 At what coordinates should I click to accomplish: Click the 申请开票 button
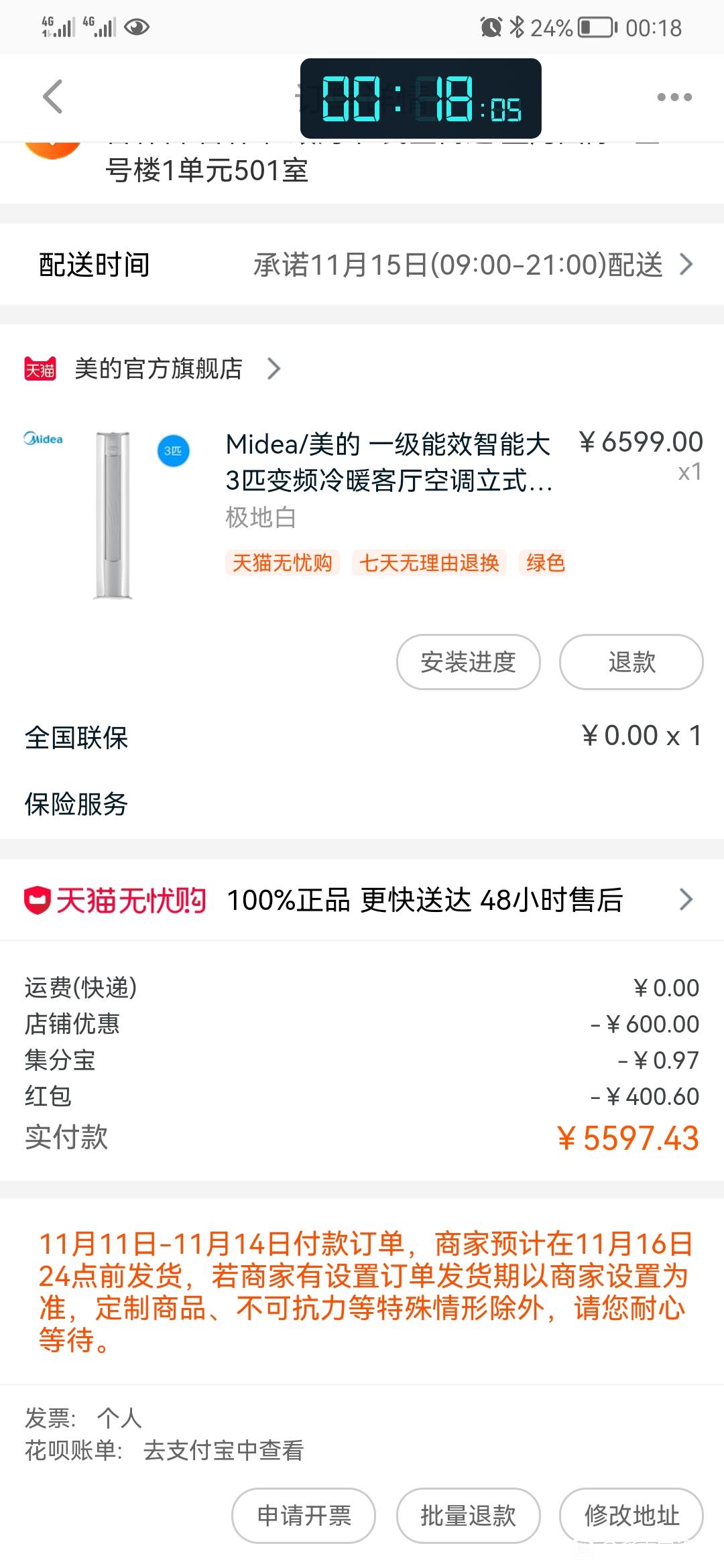point(304,1516)
